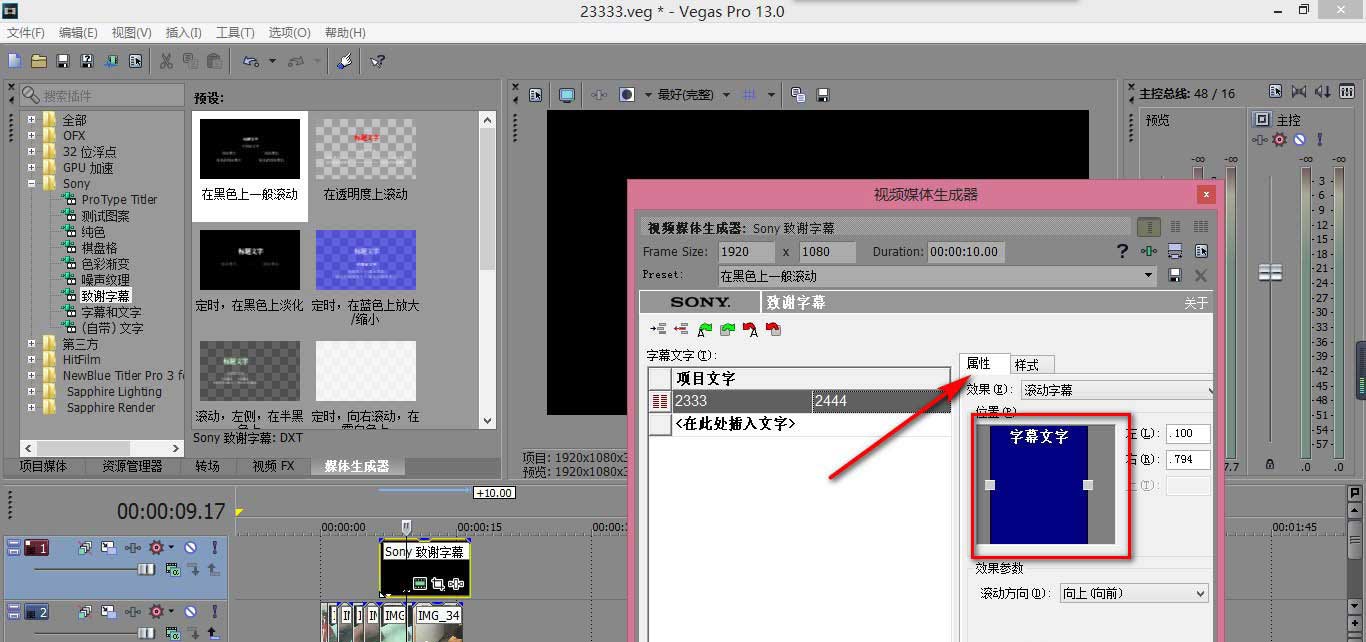Image resolution: width=1366 pixels, height=642 pixels.
Task: Click the Duration field 00:00:10.00
Action: pyautogui.click(x=967, y=252)
